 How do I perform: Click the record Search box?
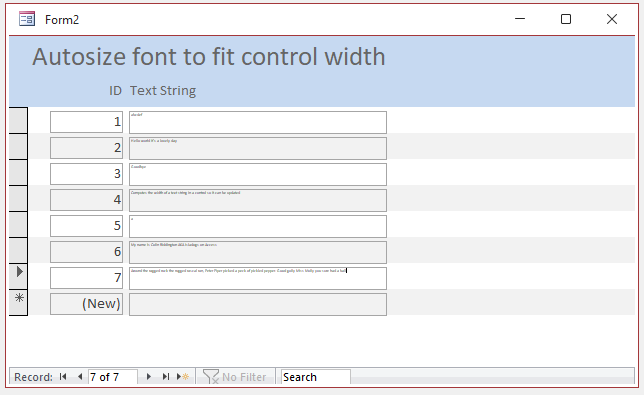point(315,377)
